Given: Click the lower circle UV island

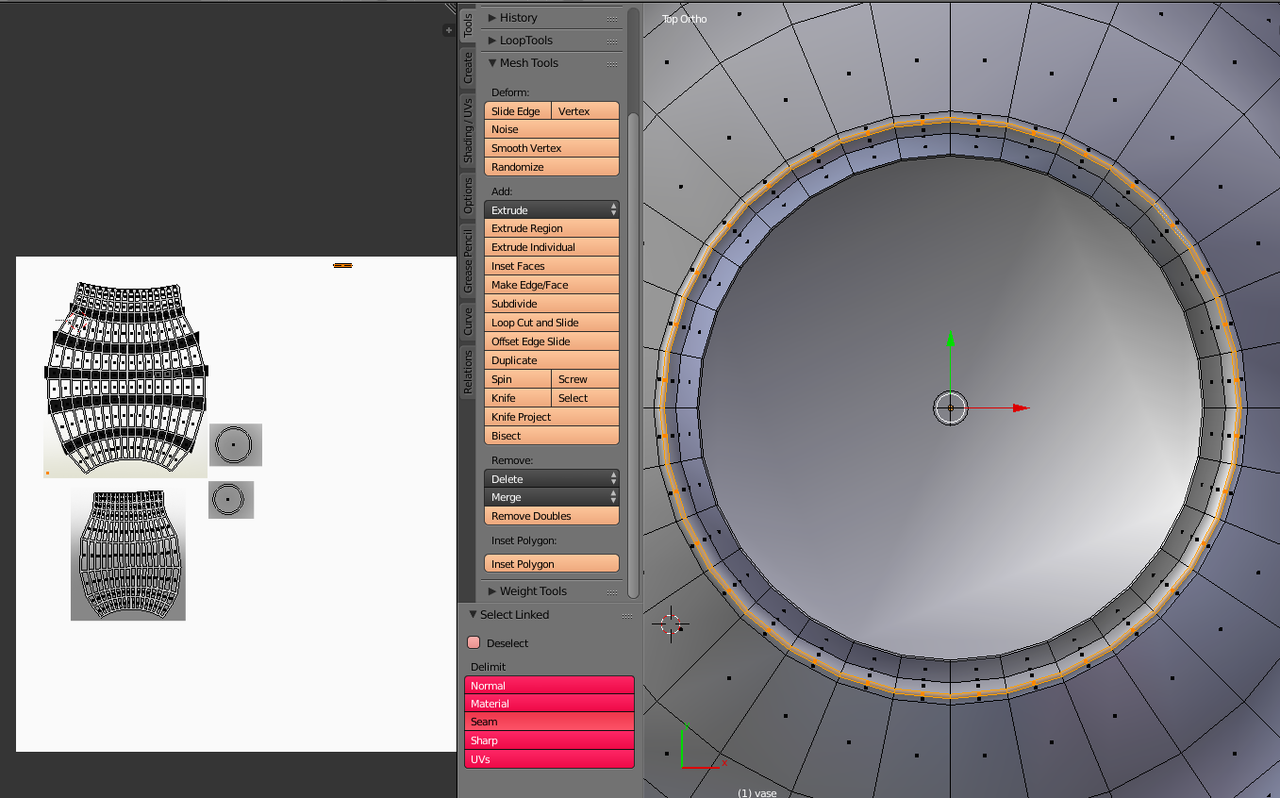Looking at the screenshot, I should click(231, 500).
